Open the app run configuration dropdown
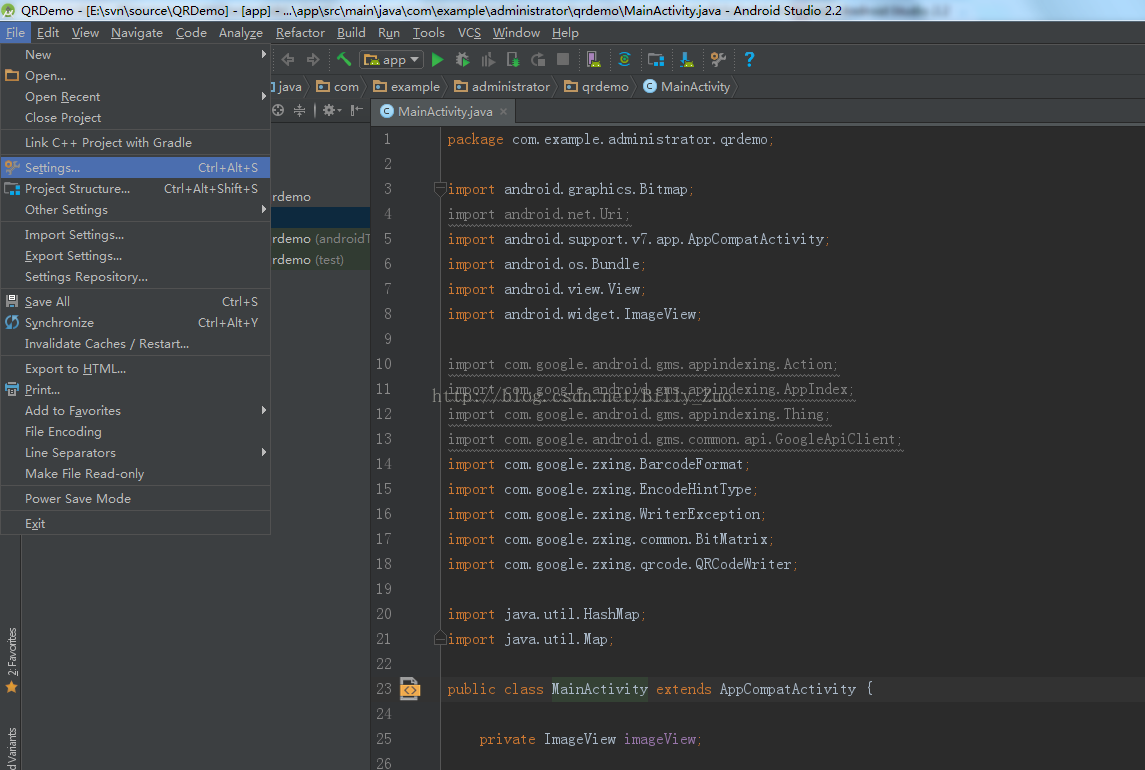This screenshot has width=1145, height=770. (x=392, y=60)
